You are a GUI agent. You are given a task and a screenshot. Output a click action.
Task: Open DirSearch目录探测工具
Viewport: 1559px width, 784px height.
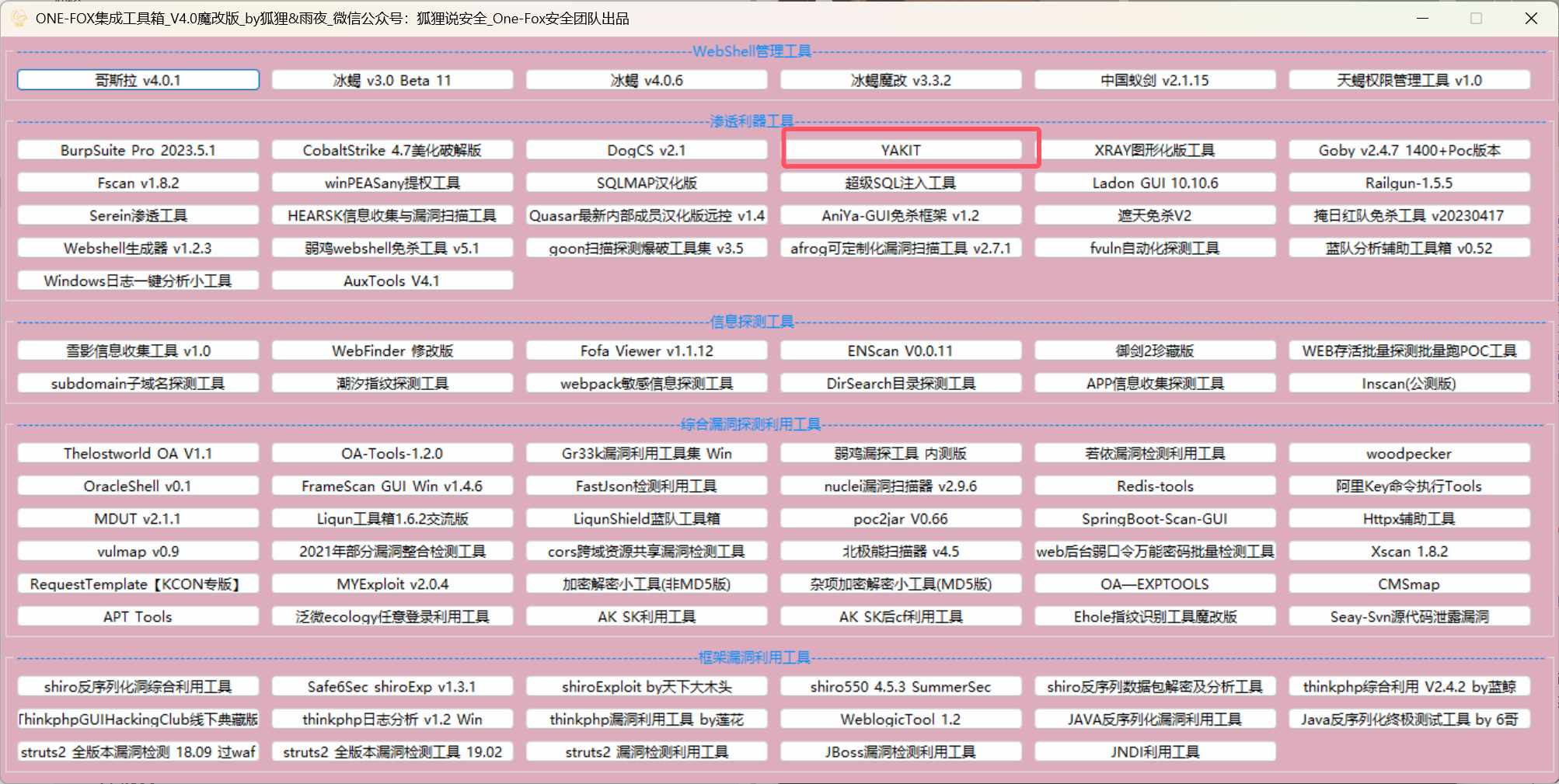[x=901, y=383]
